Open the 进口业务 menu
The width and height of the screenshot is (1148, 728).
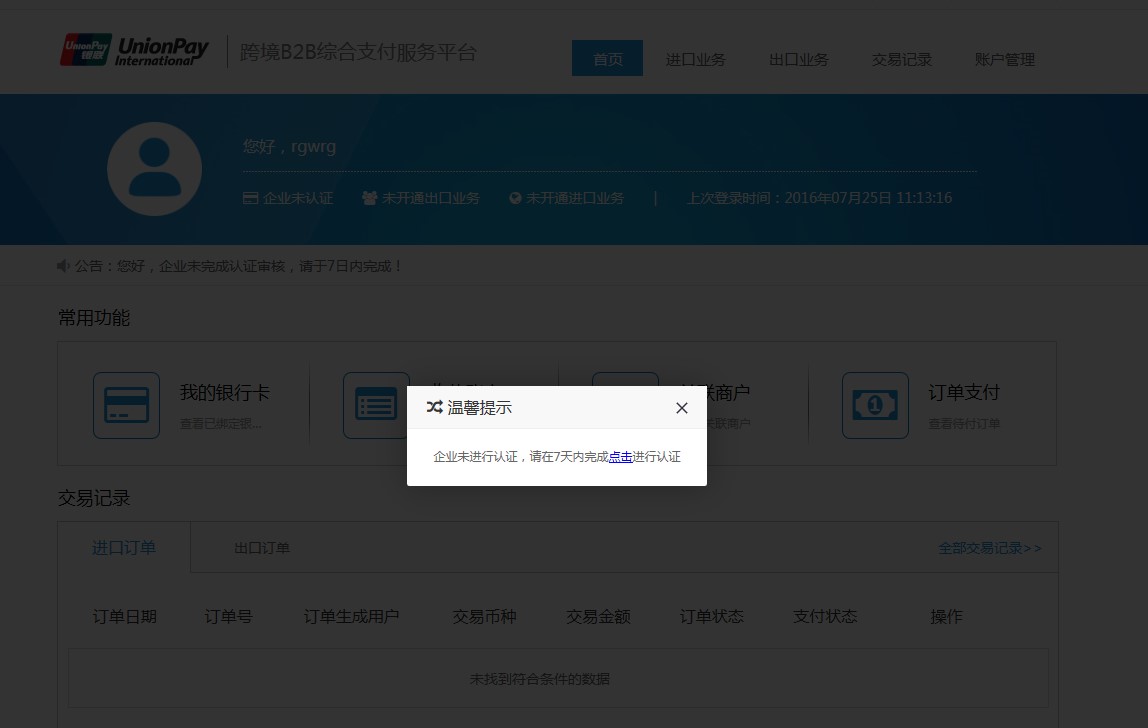(x=695, y=59)
